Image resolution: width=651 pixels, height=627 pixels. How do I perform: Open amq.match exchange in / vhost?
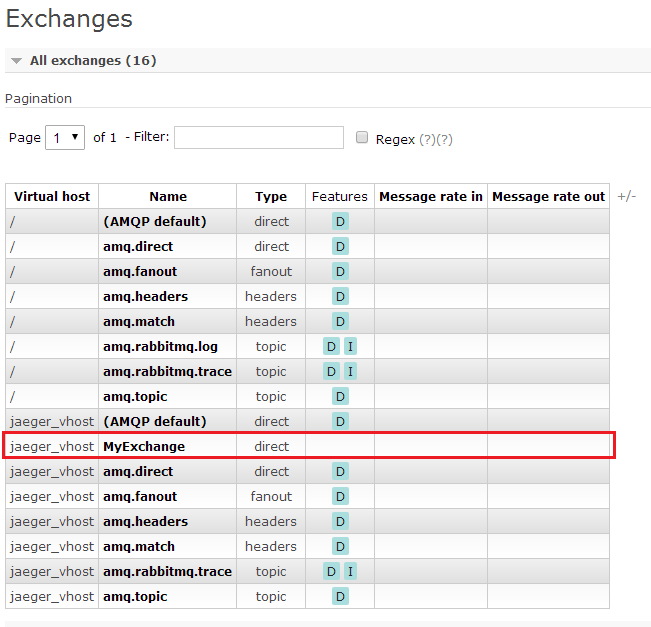tap(139, 321)
